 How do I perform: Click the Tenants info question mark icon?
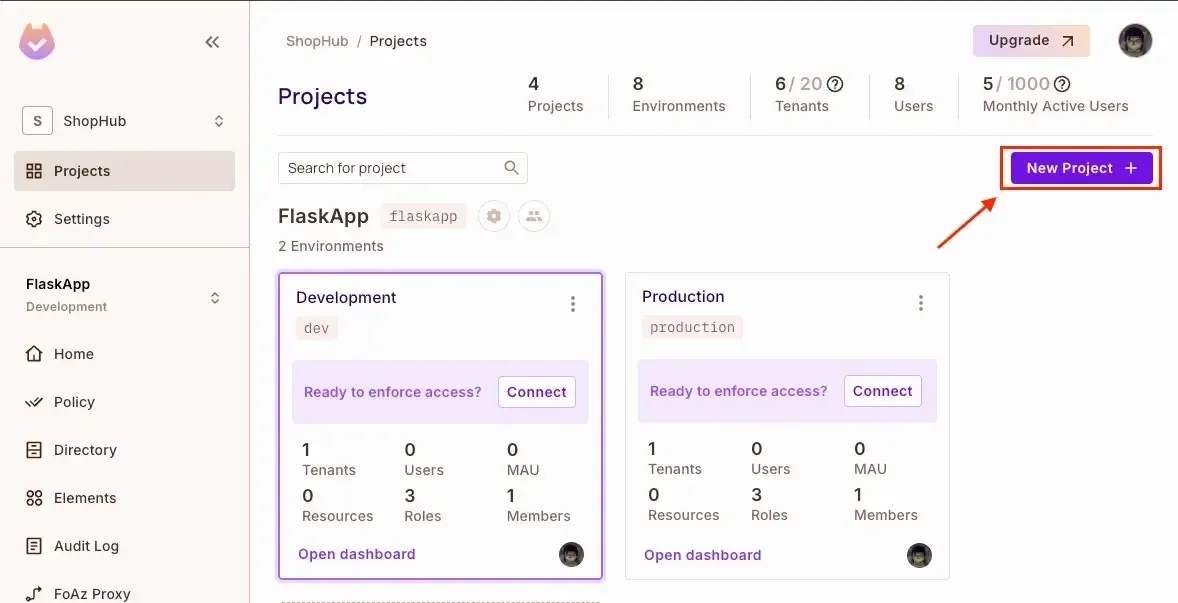[x=835, y=84]
